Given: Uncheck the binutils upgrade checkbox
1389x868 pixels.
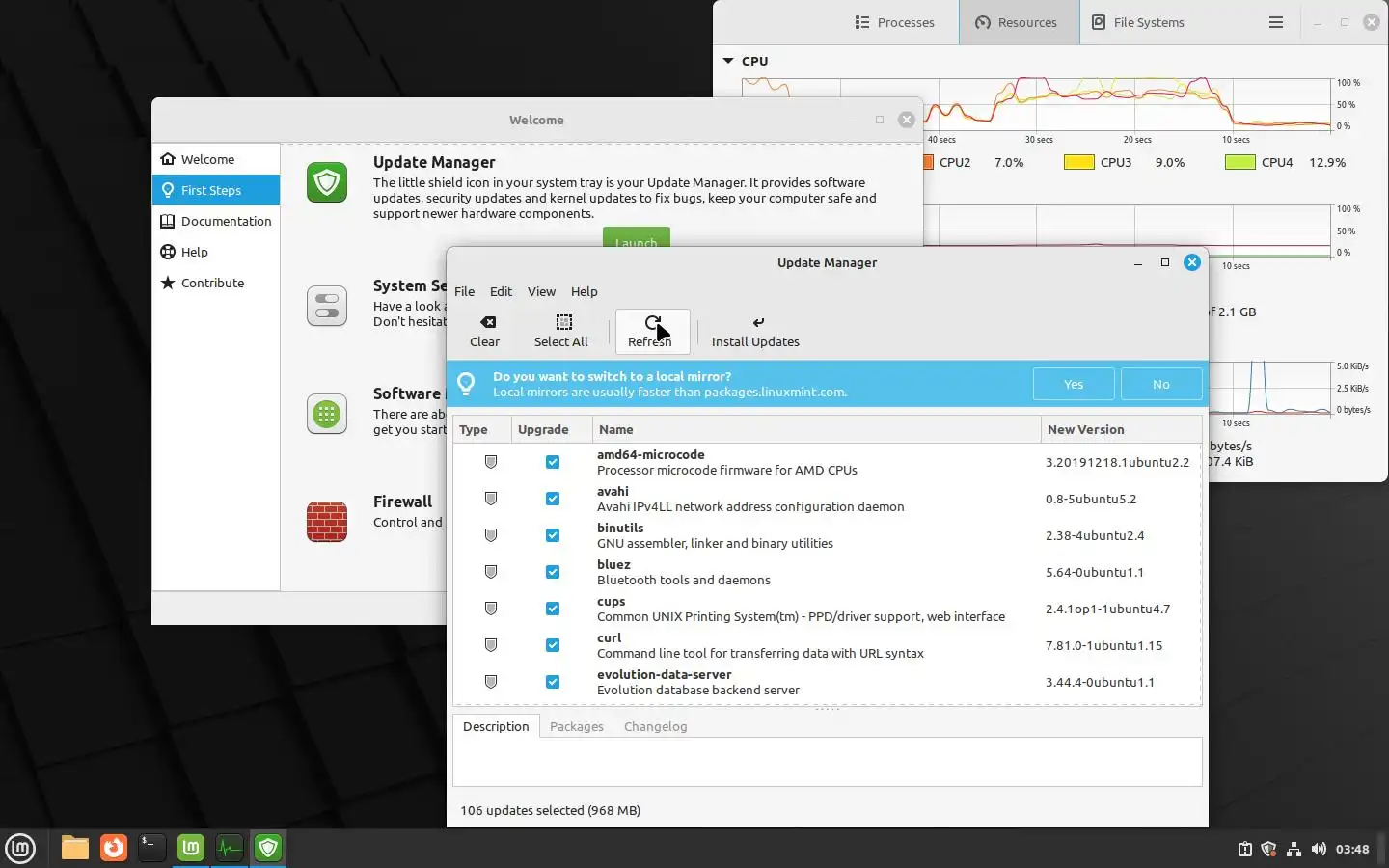Looking at the screenshot, I should pos(553,535).
